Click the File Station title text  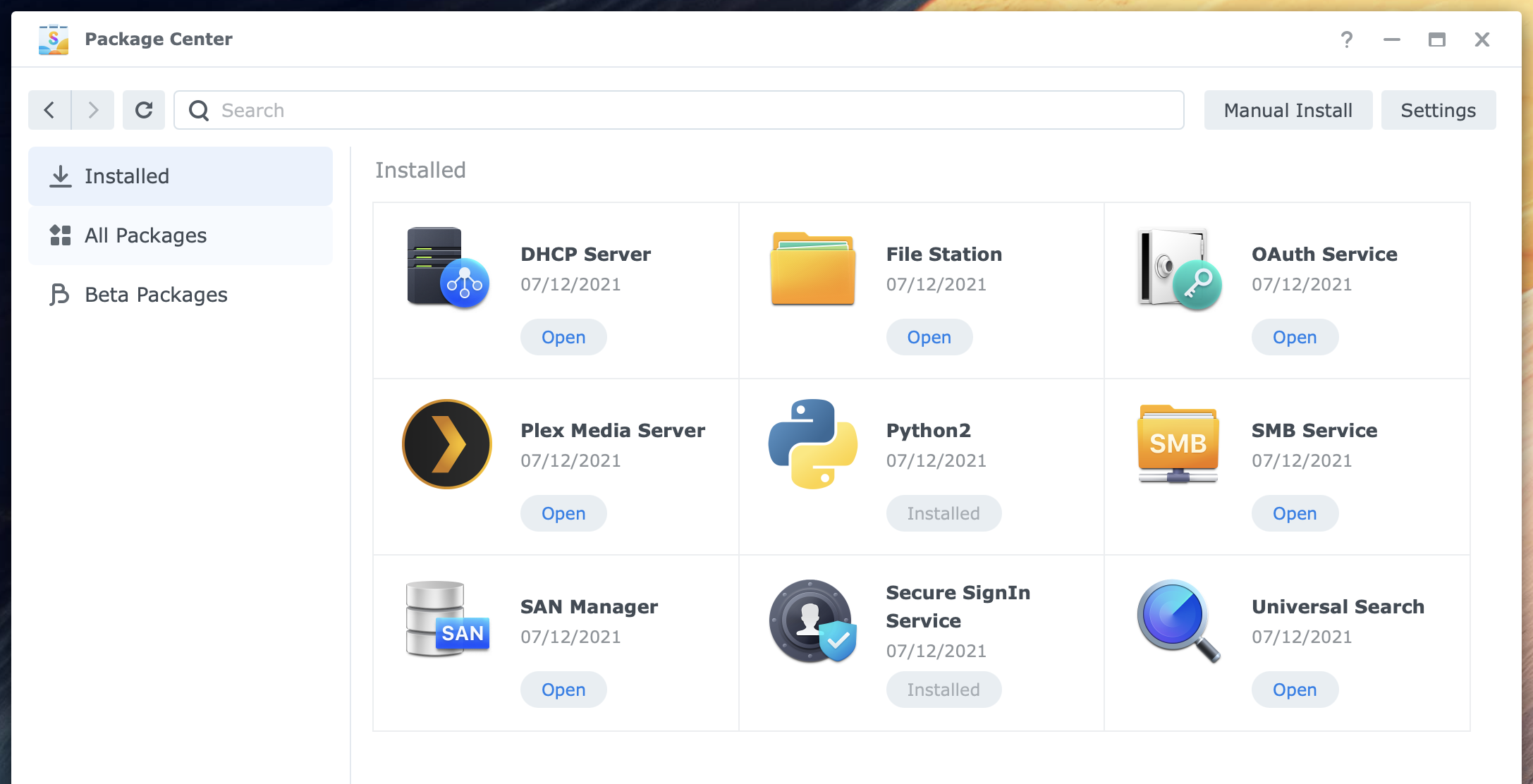[x=944, y=254]
